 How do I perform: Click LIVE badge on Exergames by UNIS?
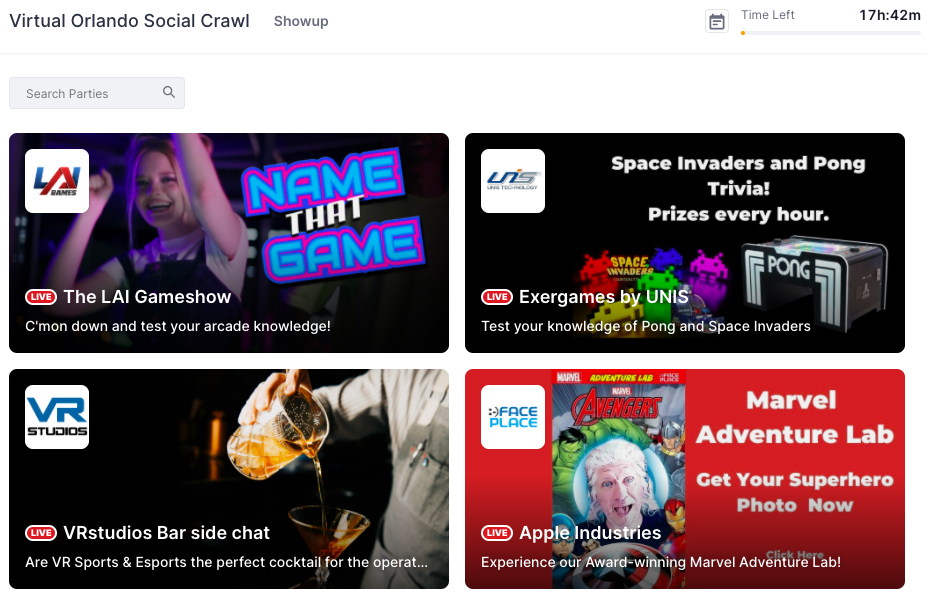click(x=497, y=297)
